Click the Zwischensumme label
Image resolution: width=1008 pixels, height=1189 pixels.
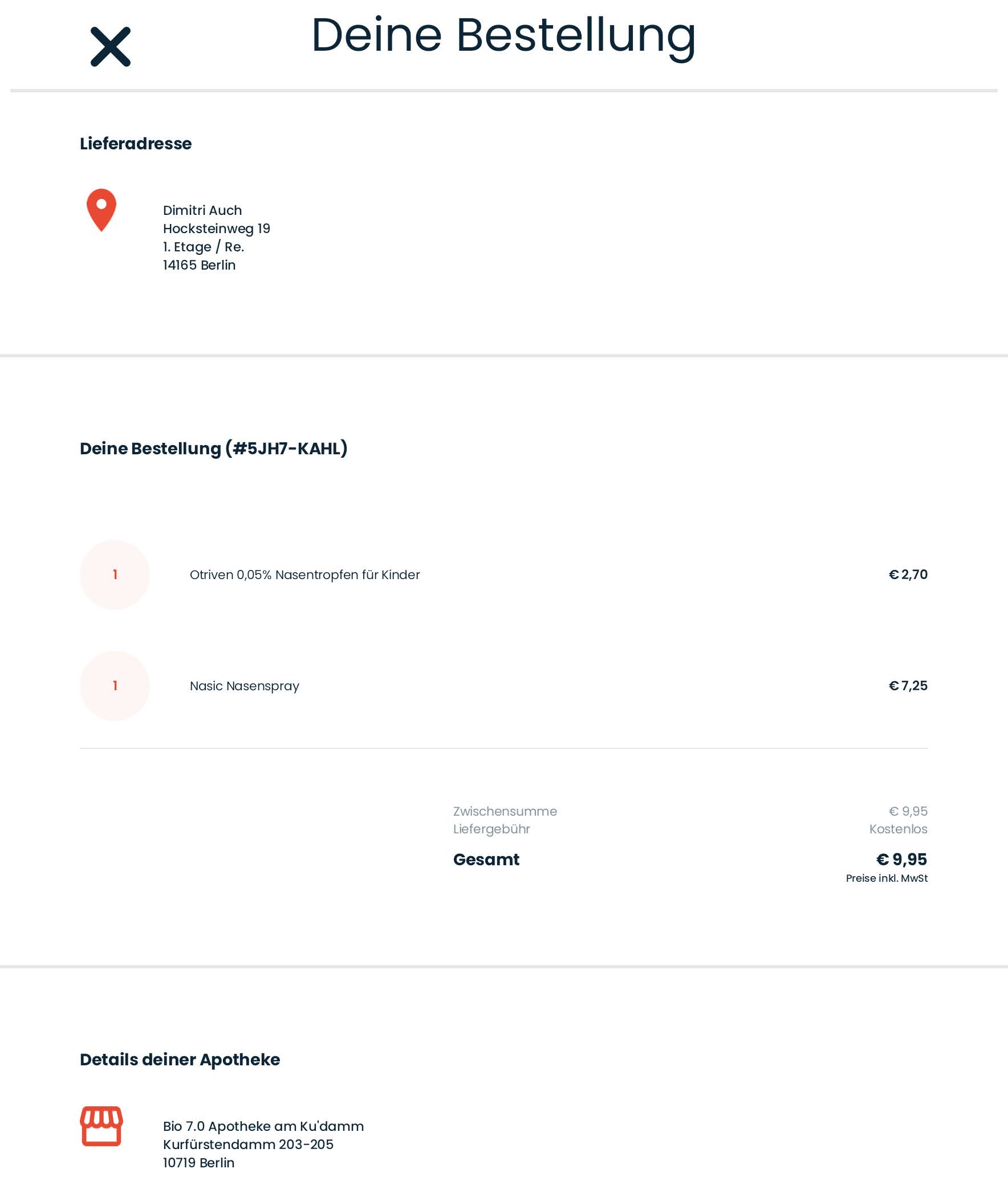point(505,811)
